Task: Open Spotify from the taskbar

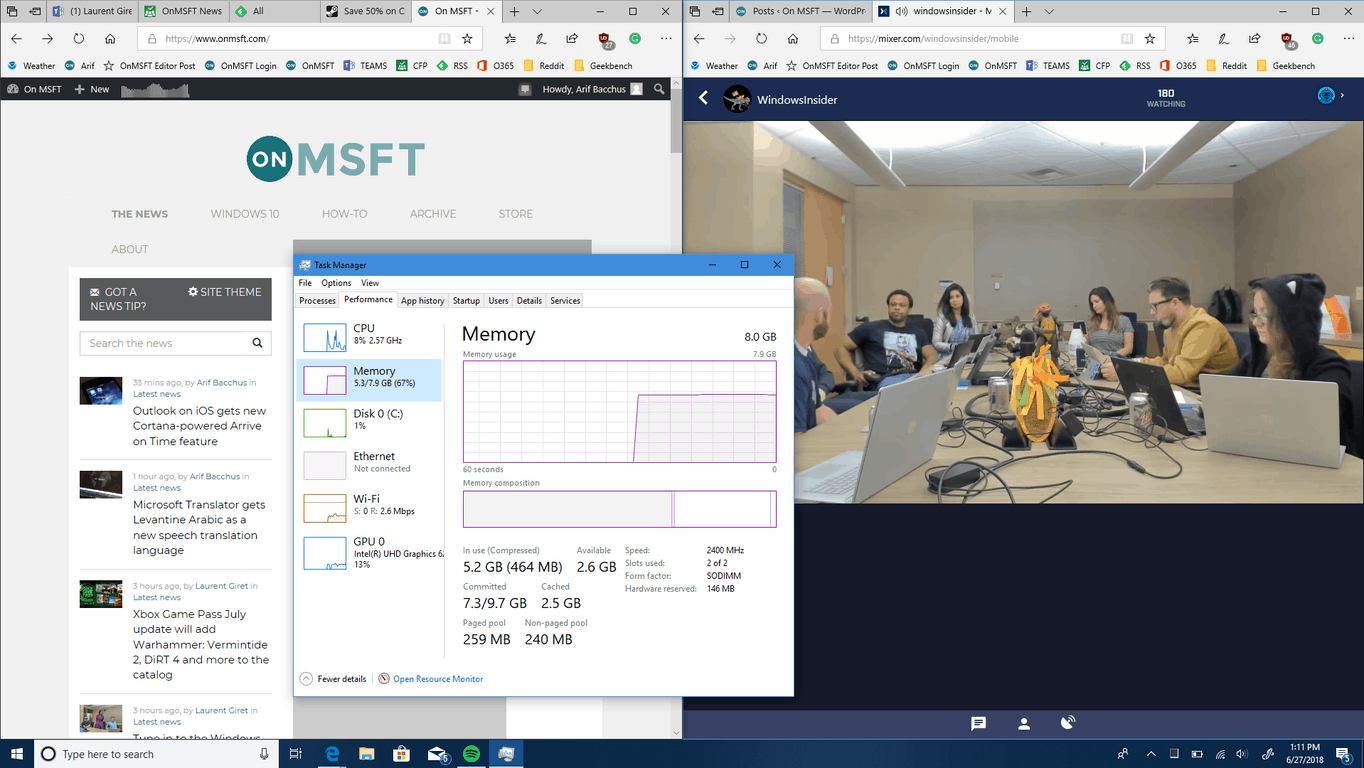Action: [471, 754]
